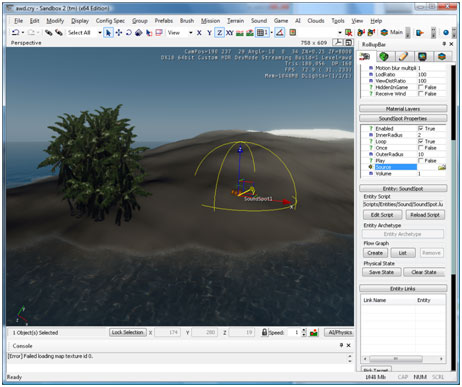Open the RollupBar Display monitor tab
Image resolution: width=462 pixels, height=387 pixels.
point(423,57)
